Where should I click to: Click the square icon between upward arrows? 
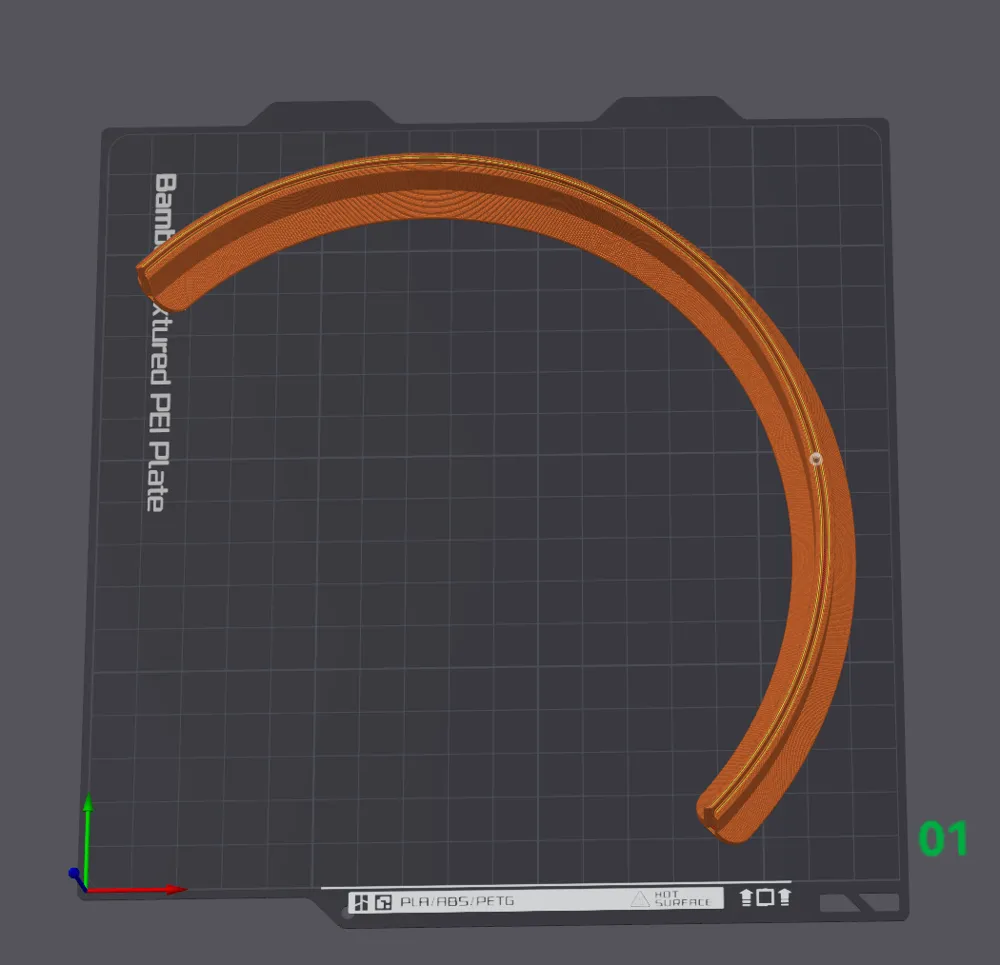[765, 897]
